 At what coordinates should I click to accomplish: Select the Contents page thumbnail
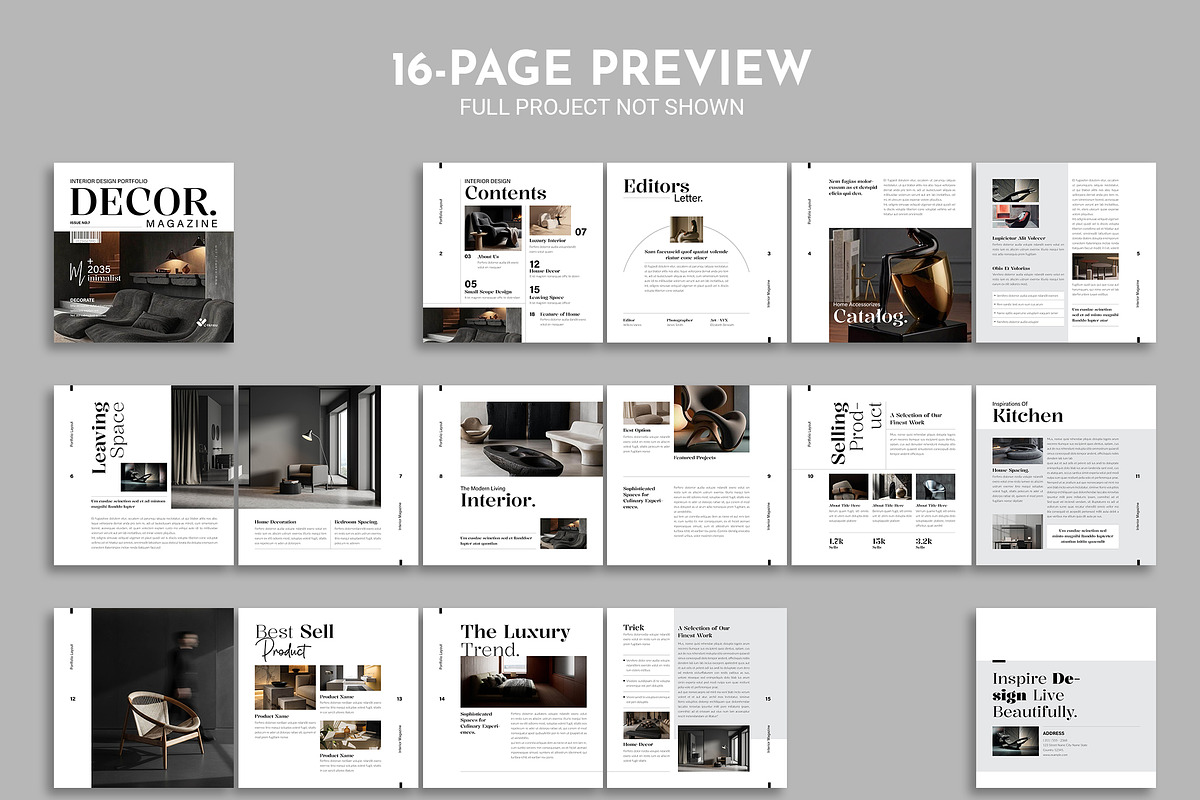[512, 253]
